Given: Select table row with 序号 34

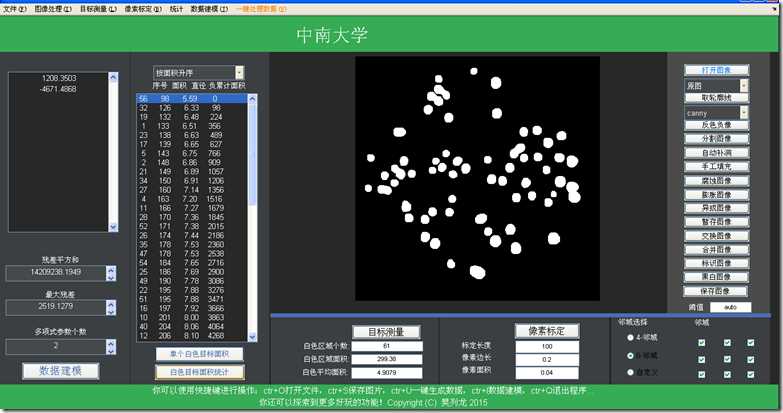Looking at the screenshot, I should 192,180.
